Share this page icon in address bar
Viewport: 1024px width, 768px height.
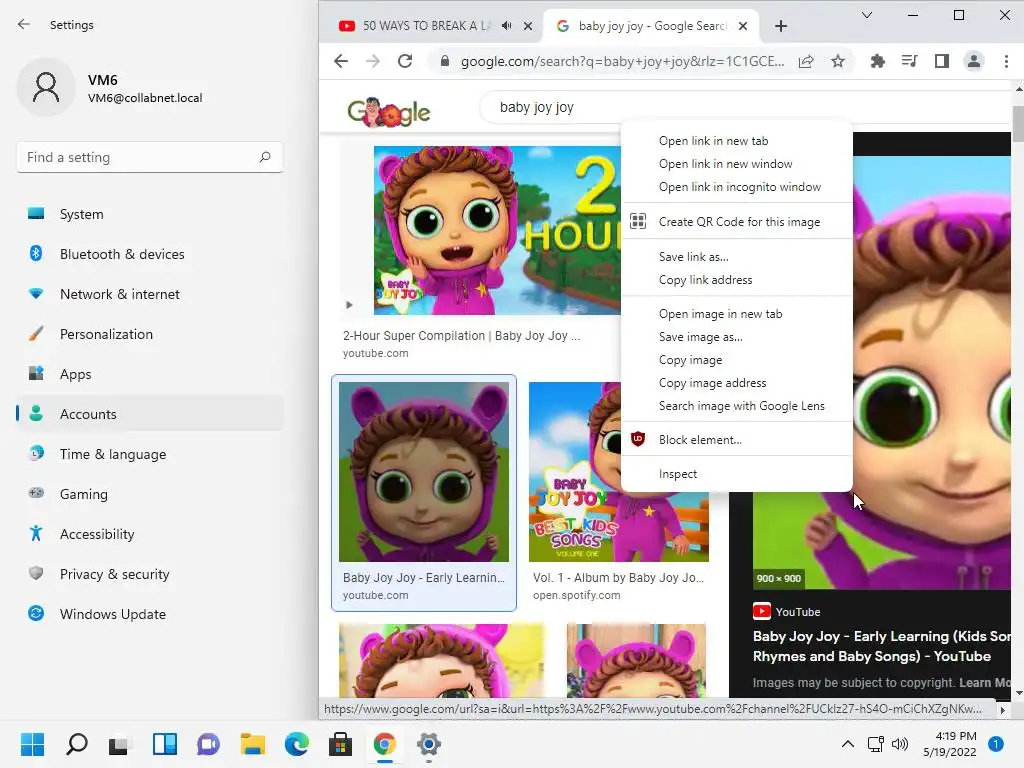(806, 61)
